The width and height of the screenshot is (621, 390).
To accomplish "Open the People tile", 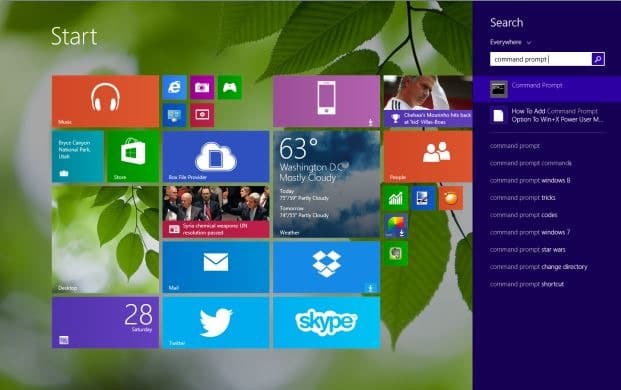I will [428, 157].
